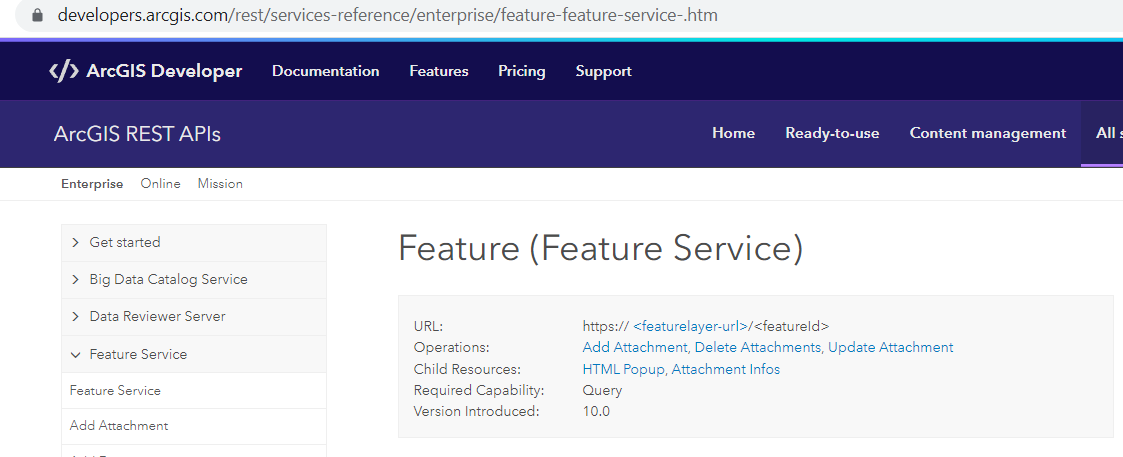Expand the Get started section

tap(194, 243)
